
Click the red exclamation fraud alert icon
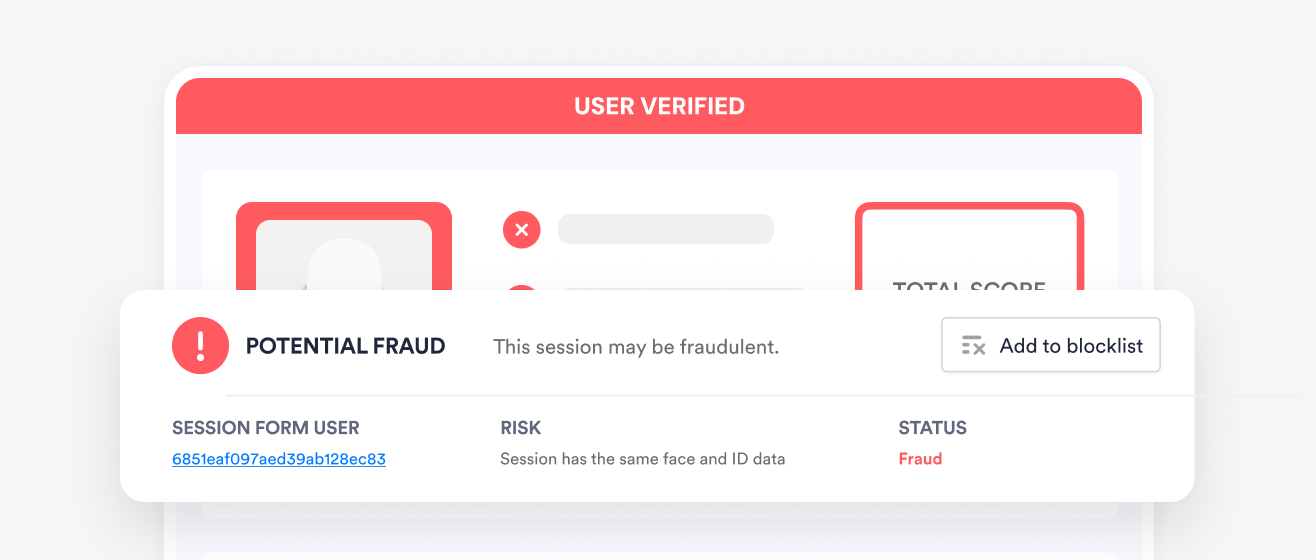click(x=200, y=346)
